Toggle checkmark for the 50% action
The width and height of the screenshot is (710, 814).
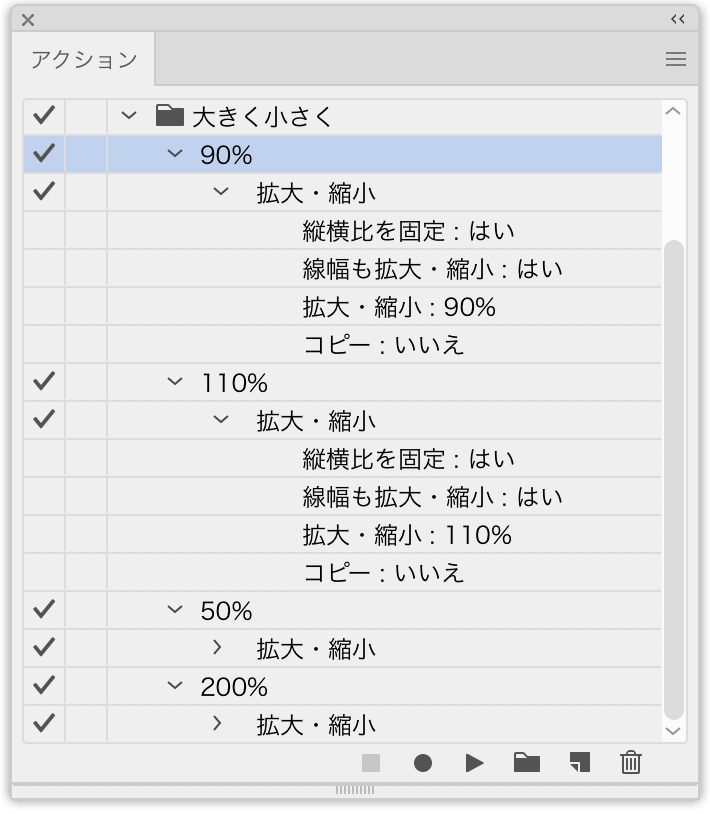tap(43, 610)
